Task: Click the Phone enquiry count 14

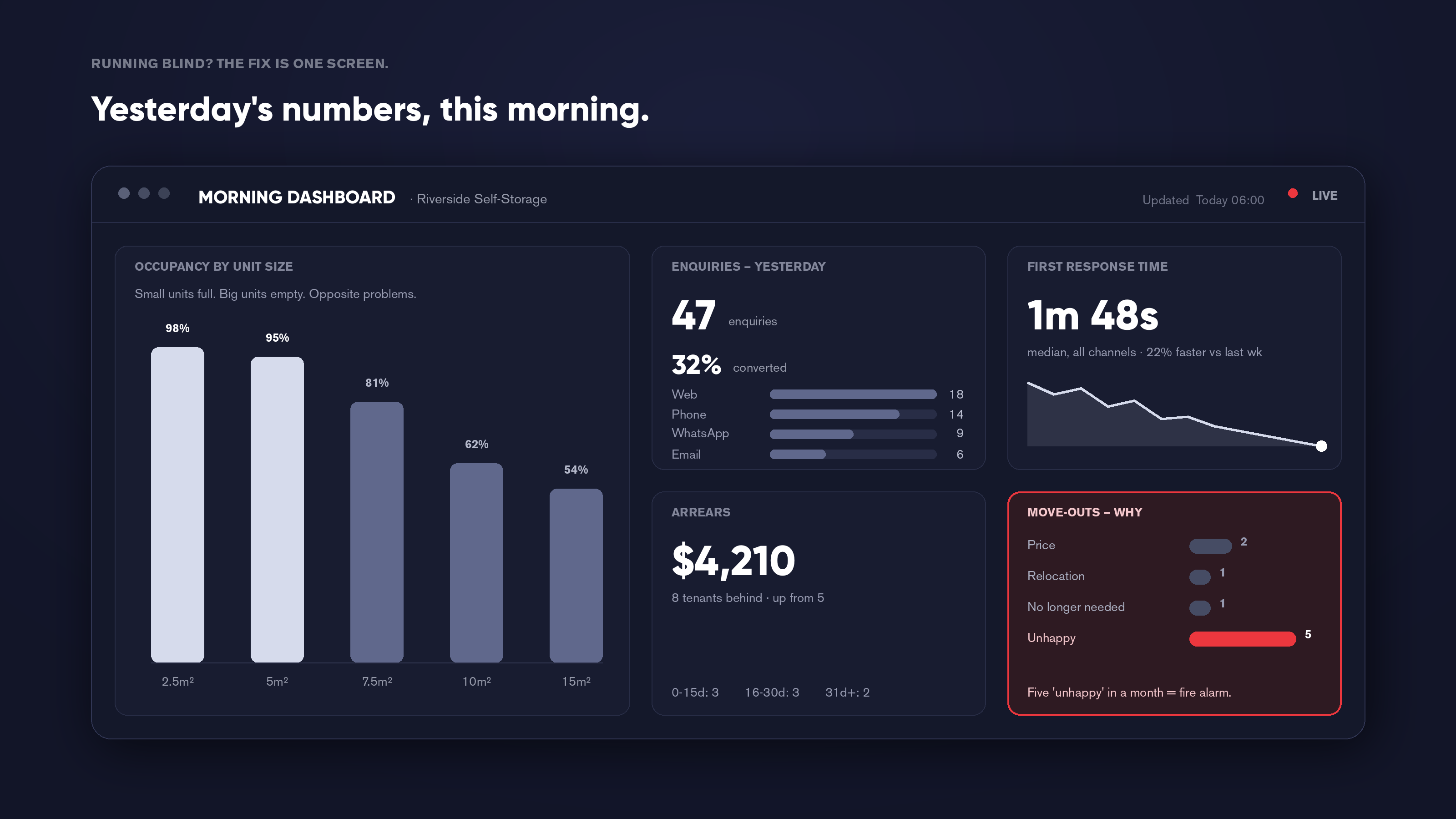Action: tap(956, 415)
